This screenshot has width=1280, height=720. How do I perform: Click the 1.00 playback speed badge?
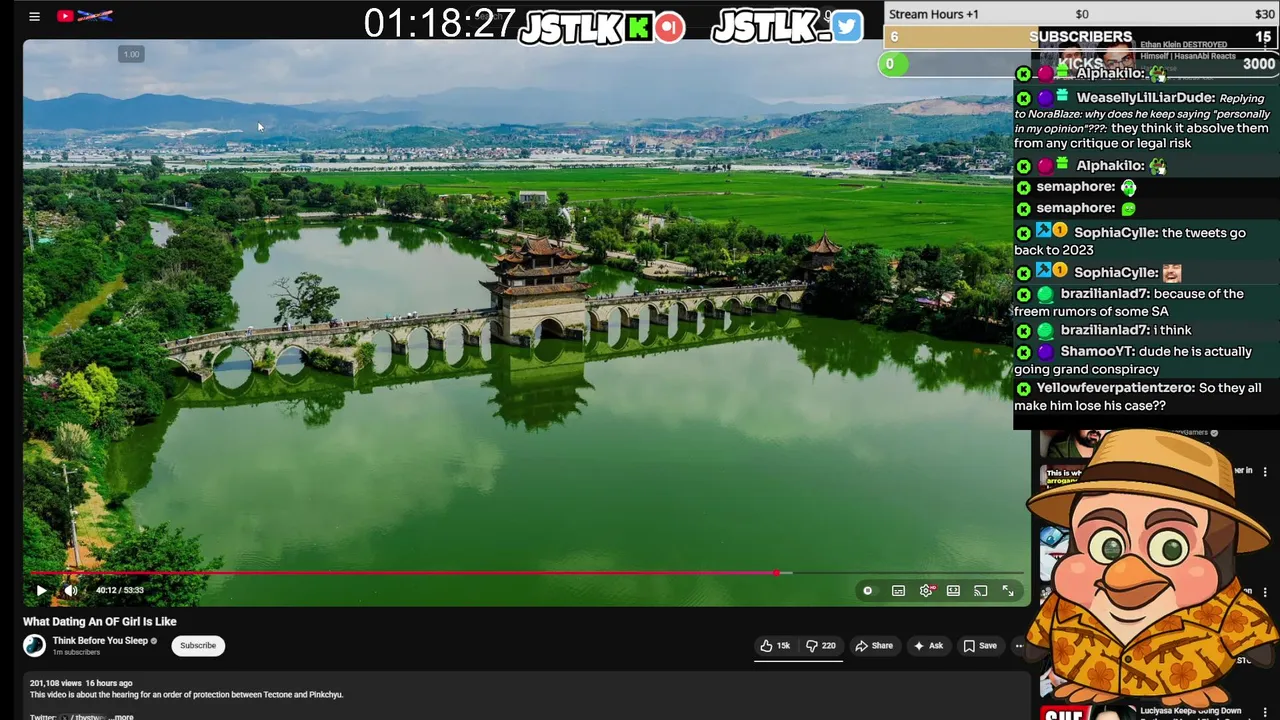(x=131, y=54)
